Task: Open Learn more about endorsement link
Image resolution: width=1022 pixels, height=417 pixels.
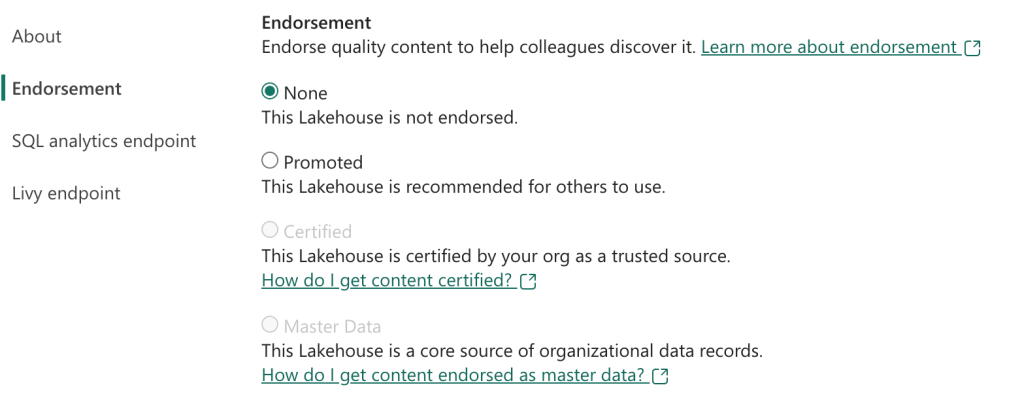Action: click(x=829, y=47)
